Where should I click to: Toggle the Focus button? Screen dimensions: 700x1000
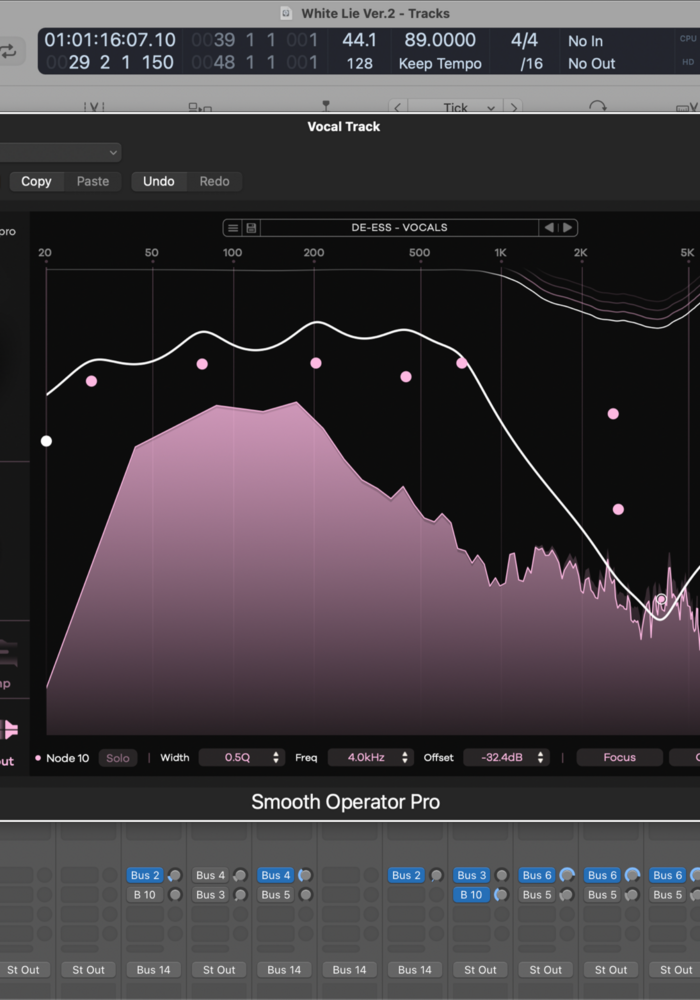pos(619,758)
